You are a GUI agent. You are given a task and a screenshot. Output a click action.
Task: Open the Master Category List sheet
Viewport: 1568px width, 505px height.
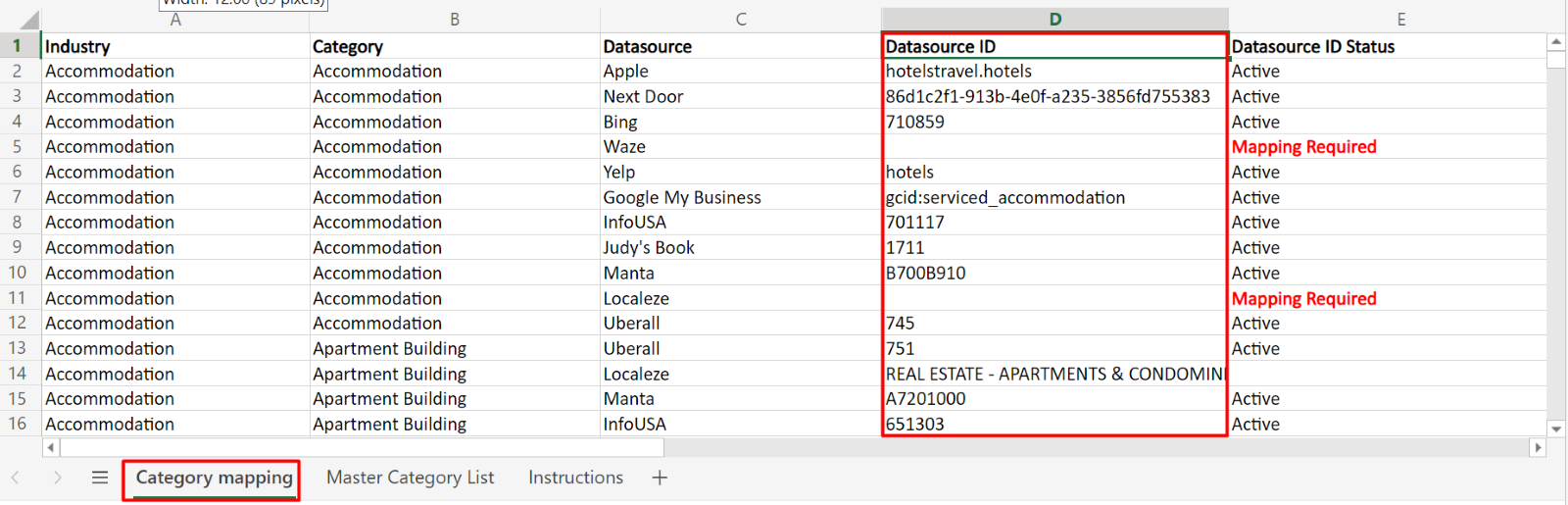pyautogui.click(x=410, y=478)
